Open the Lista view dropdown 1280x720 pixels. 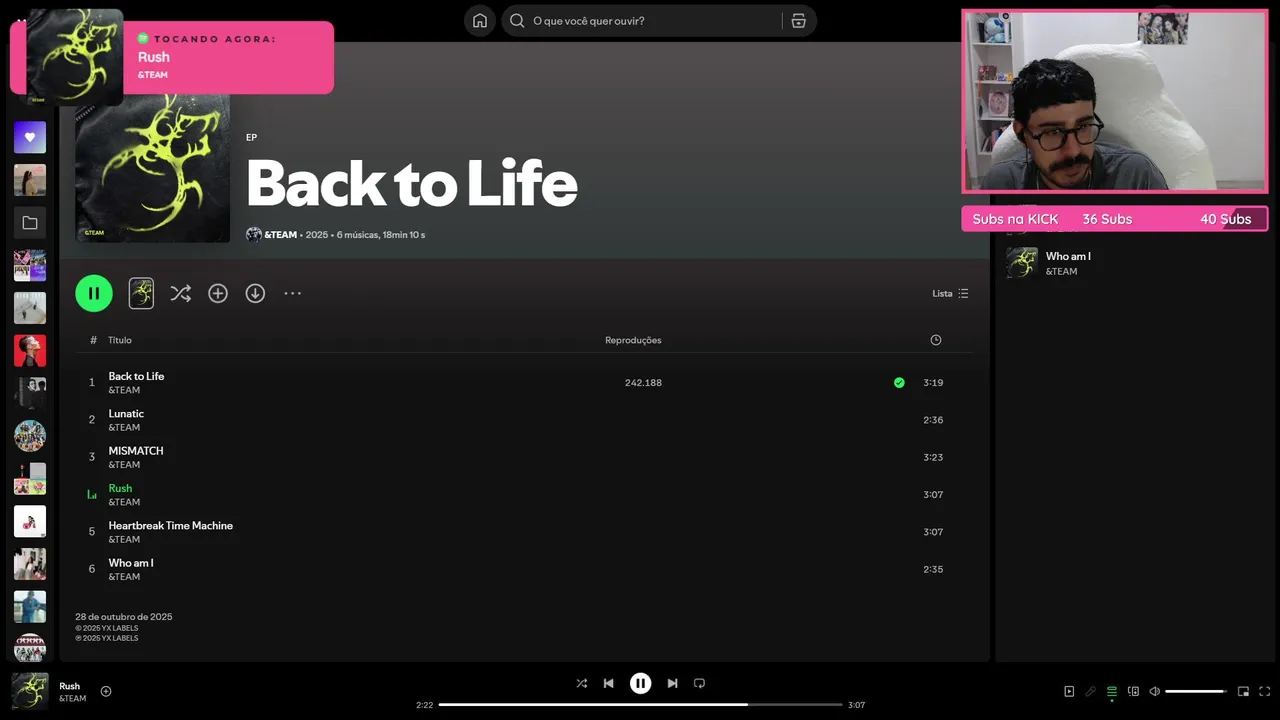pyautogui.click(x=950, y=293)
